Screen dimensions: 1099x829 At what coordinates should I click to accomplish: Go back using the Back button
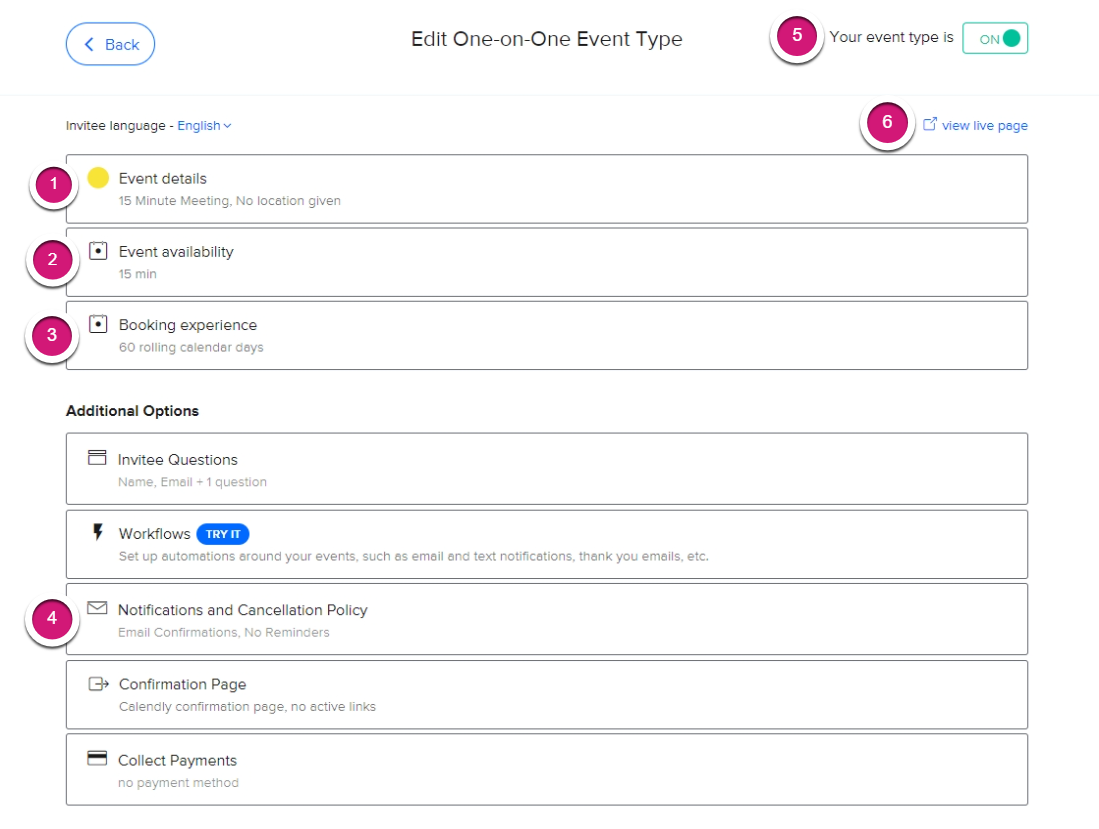point(110,44)
